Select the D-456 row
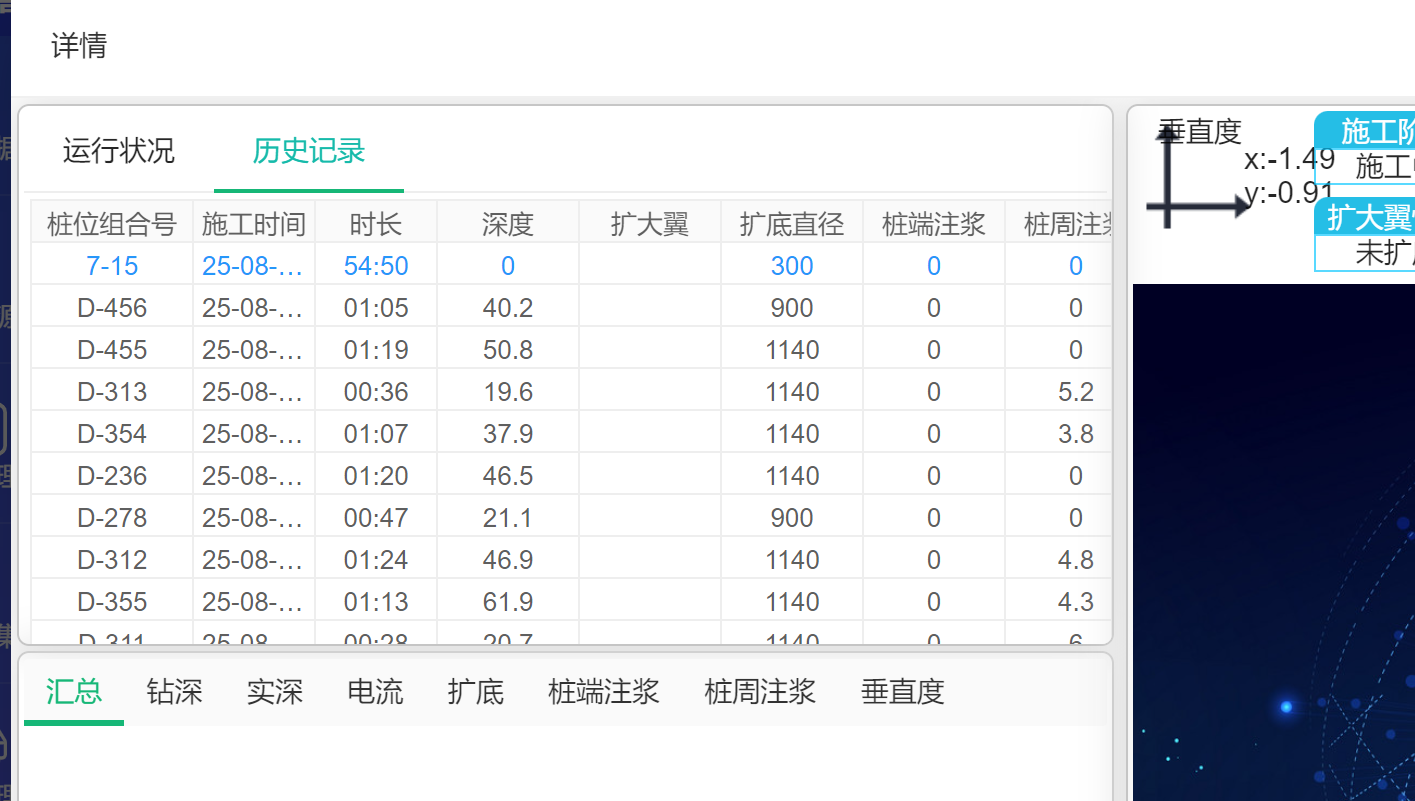Image resolution: width=1415 pixels, height=801 pixels. coord(112,308)
